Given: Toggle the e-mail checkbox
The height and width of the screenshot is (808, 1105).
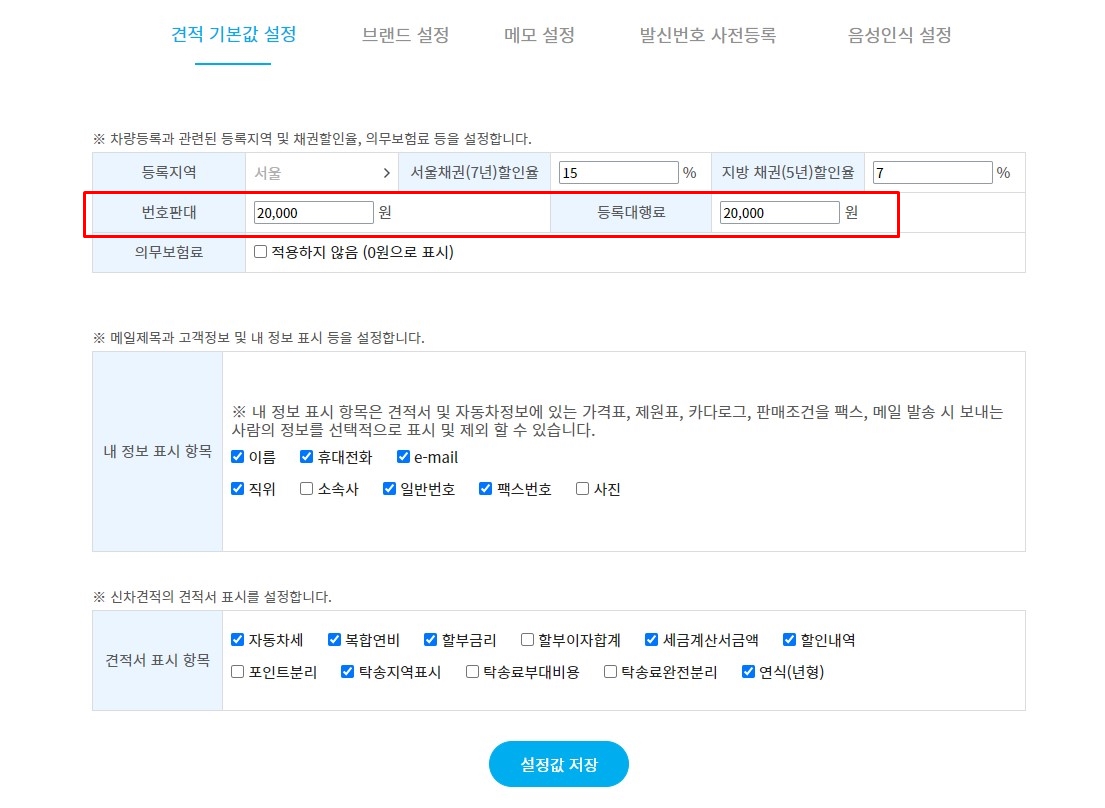Looking at the screenshot, I should pos(403,456).
